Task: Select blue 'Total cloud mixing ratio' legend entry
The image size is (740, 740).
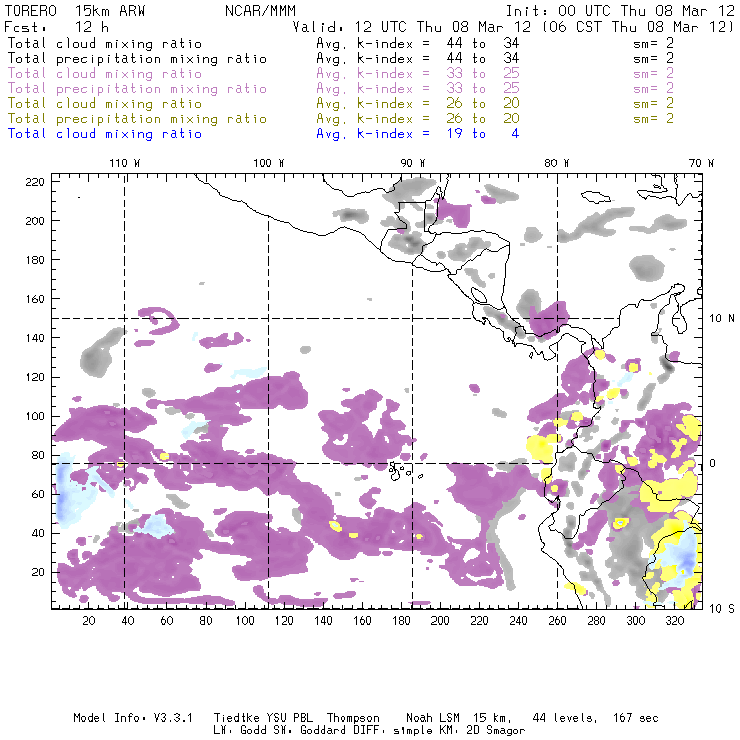Action: pyautogui.click(x=105, y=135)
